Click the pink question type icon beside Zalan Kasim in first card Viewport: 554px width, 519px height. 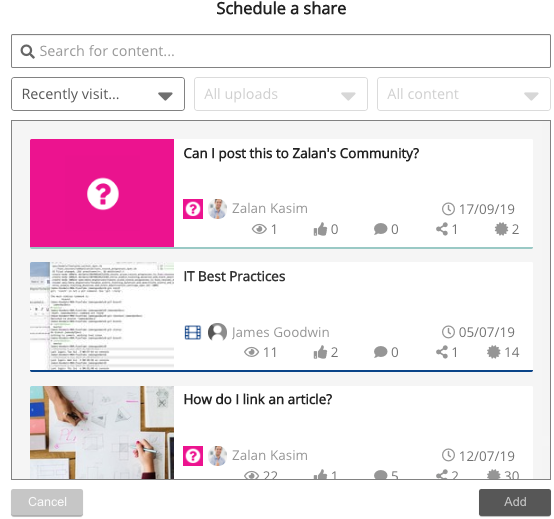click(x=193, y=209)
